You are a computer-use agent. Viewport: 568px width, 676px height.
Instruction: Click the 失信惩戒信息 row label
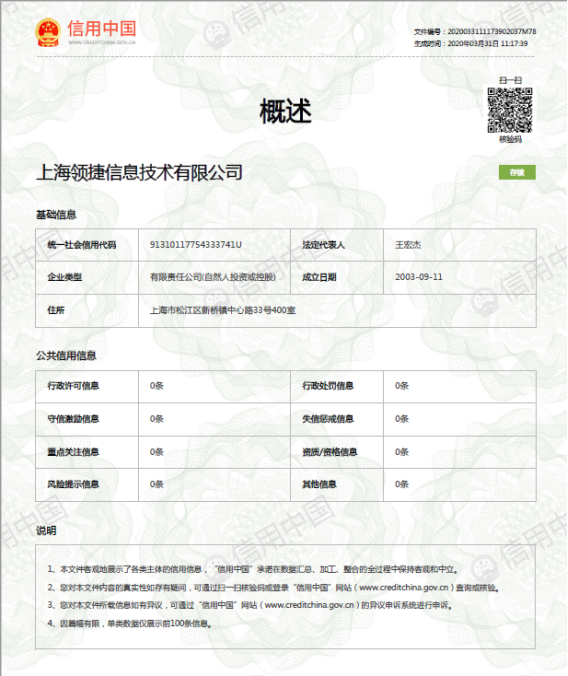coord(328,419)
